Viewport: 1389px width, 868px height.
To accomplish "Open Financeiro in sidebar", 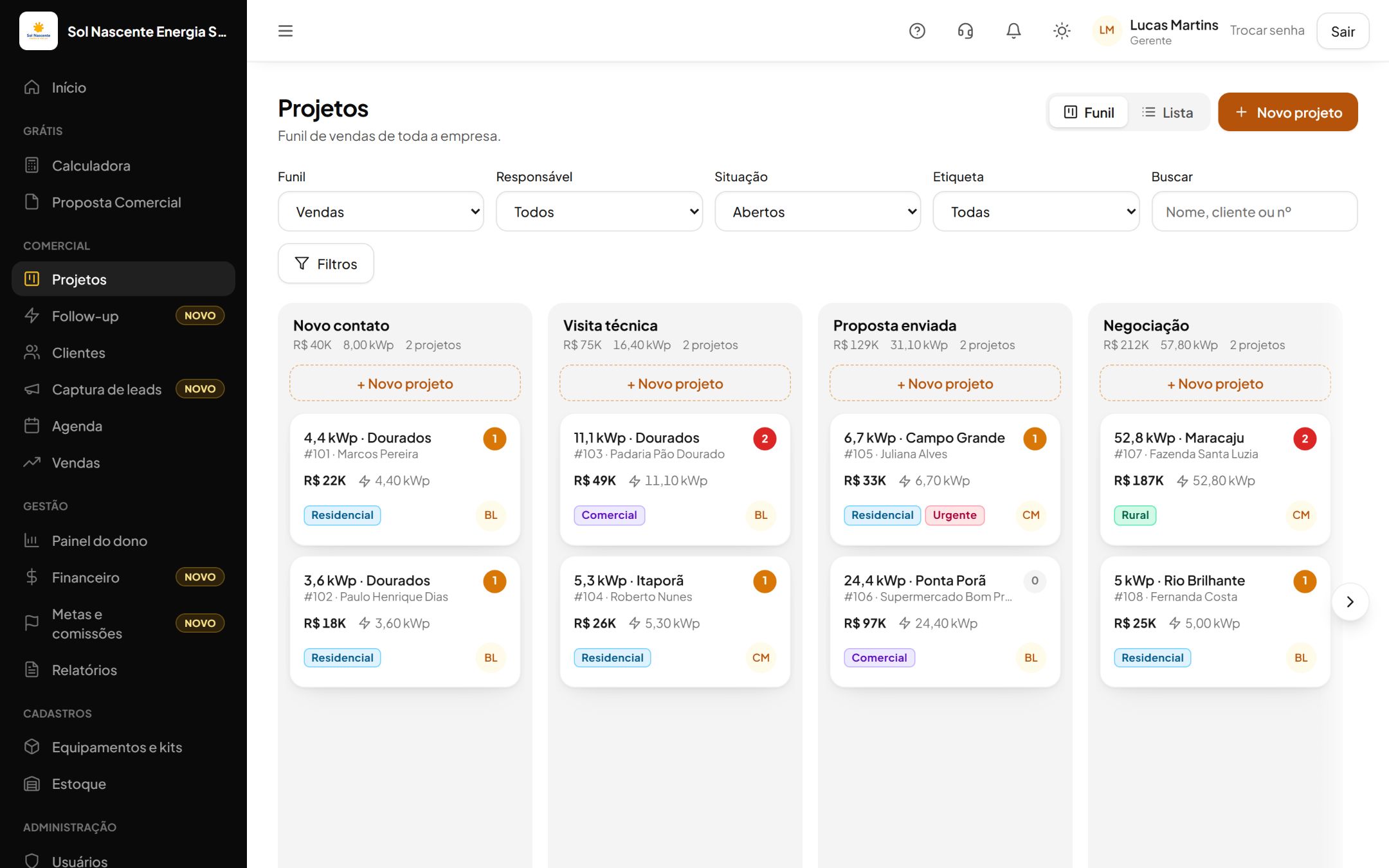I will (123, 577).
